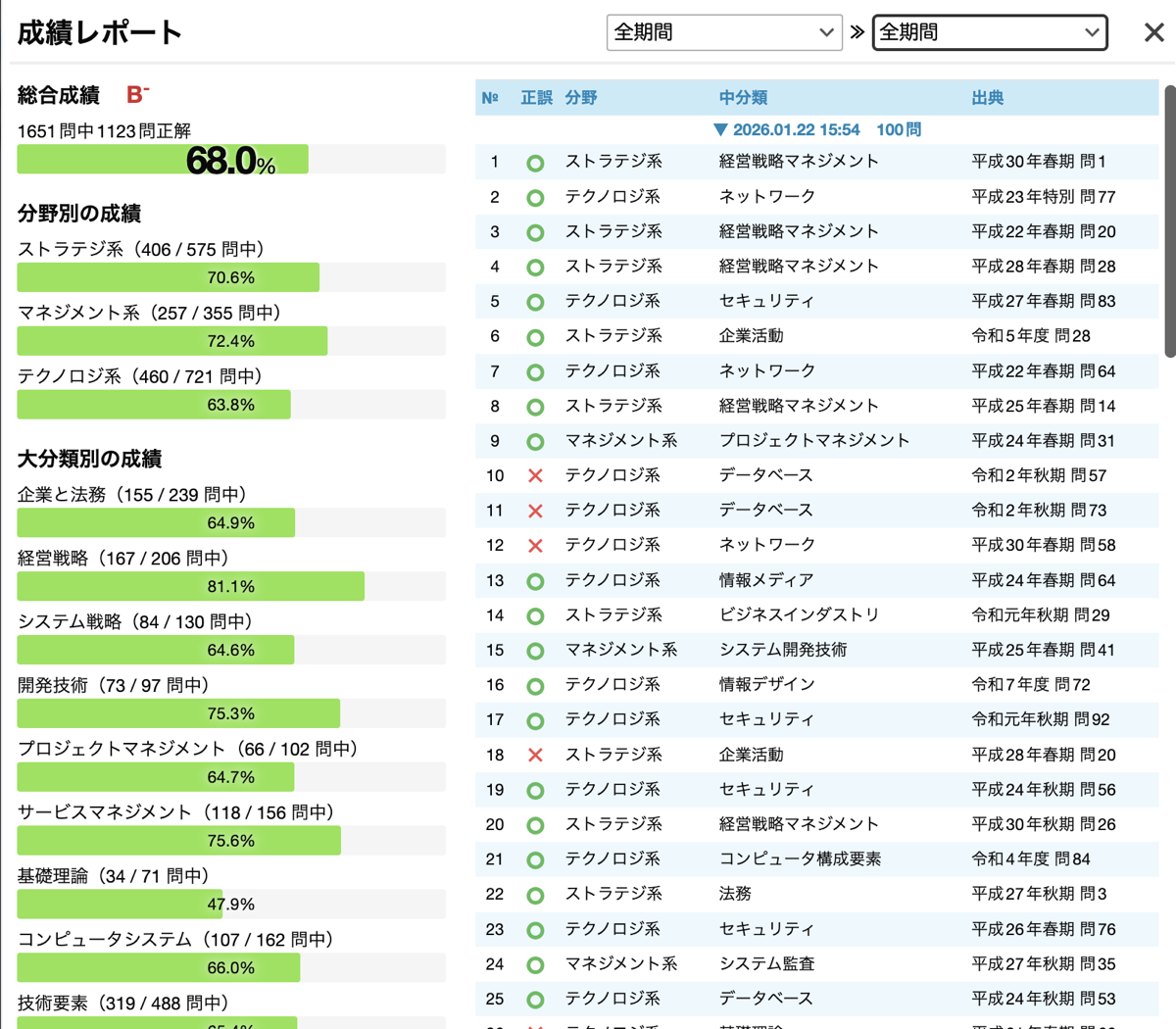The image size is (1176, 1029).
Task: Click the green circle on question 9
Action: [x=535, y=442]
